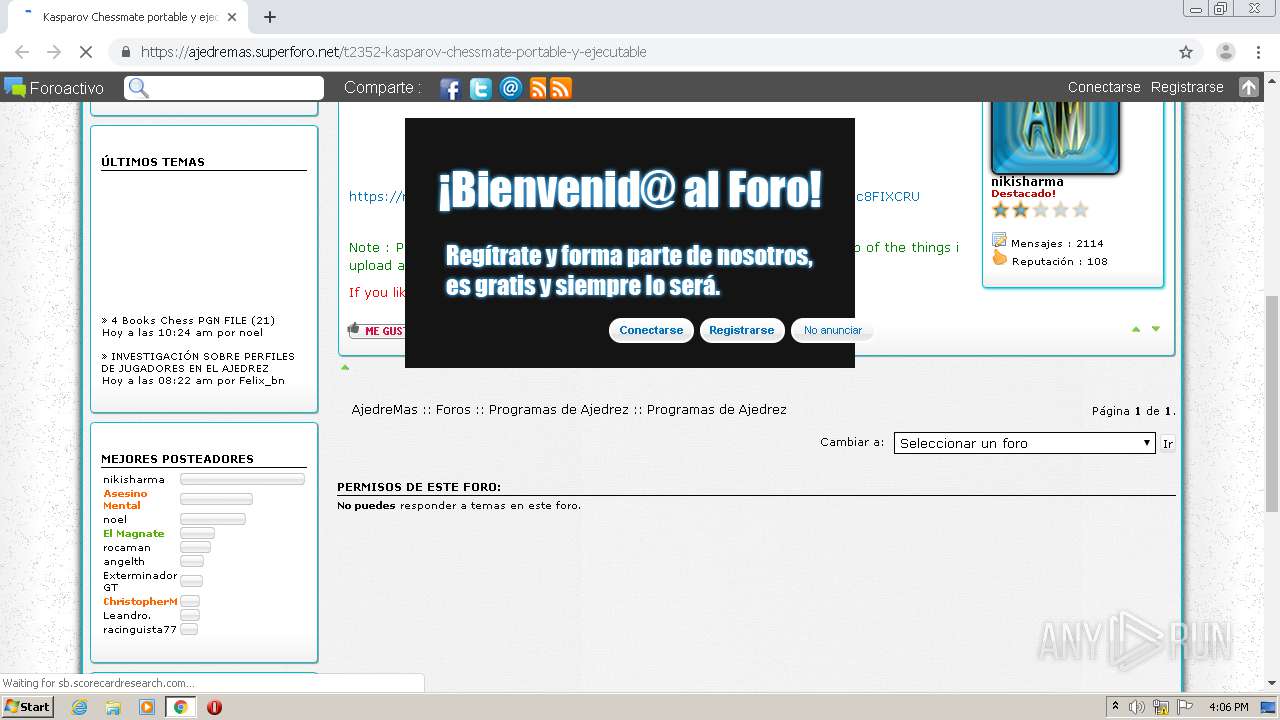Click the Chrome address bar URL

tap(394, 52)
